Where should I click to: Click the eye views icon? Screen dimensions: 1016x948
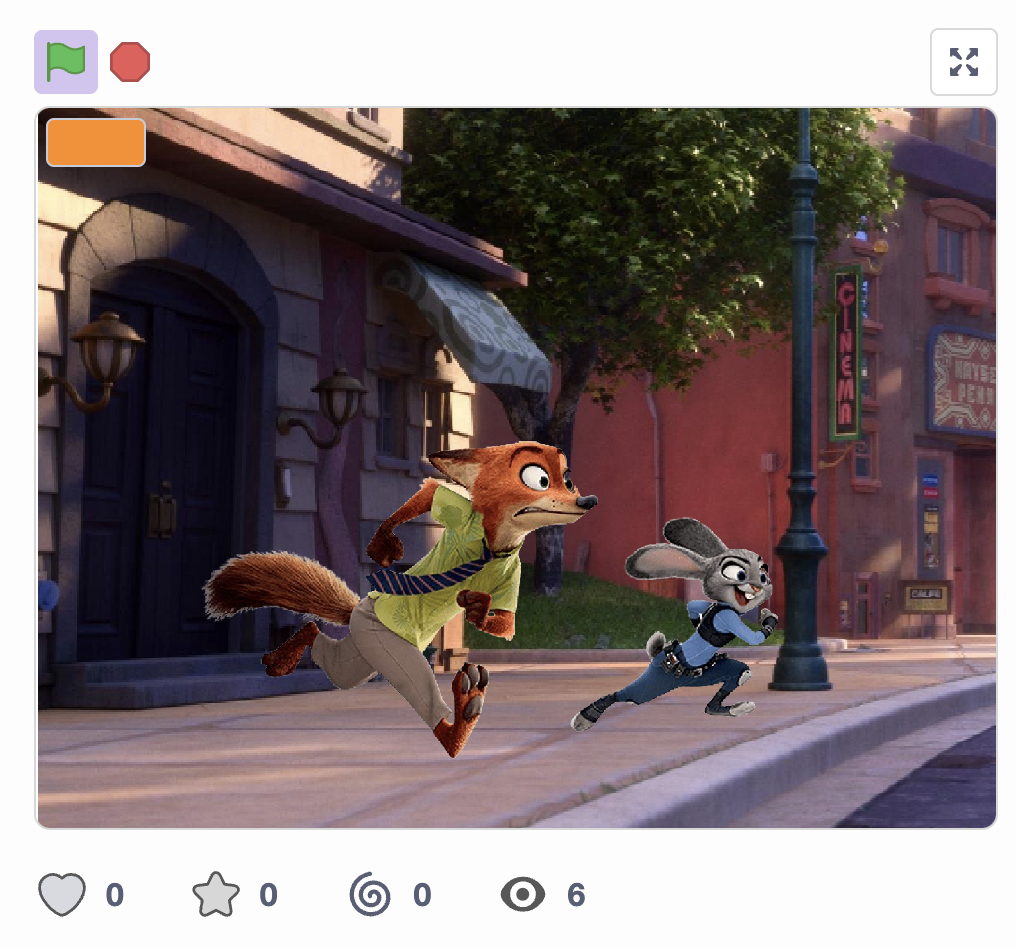tap(523, 894)
